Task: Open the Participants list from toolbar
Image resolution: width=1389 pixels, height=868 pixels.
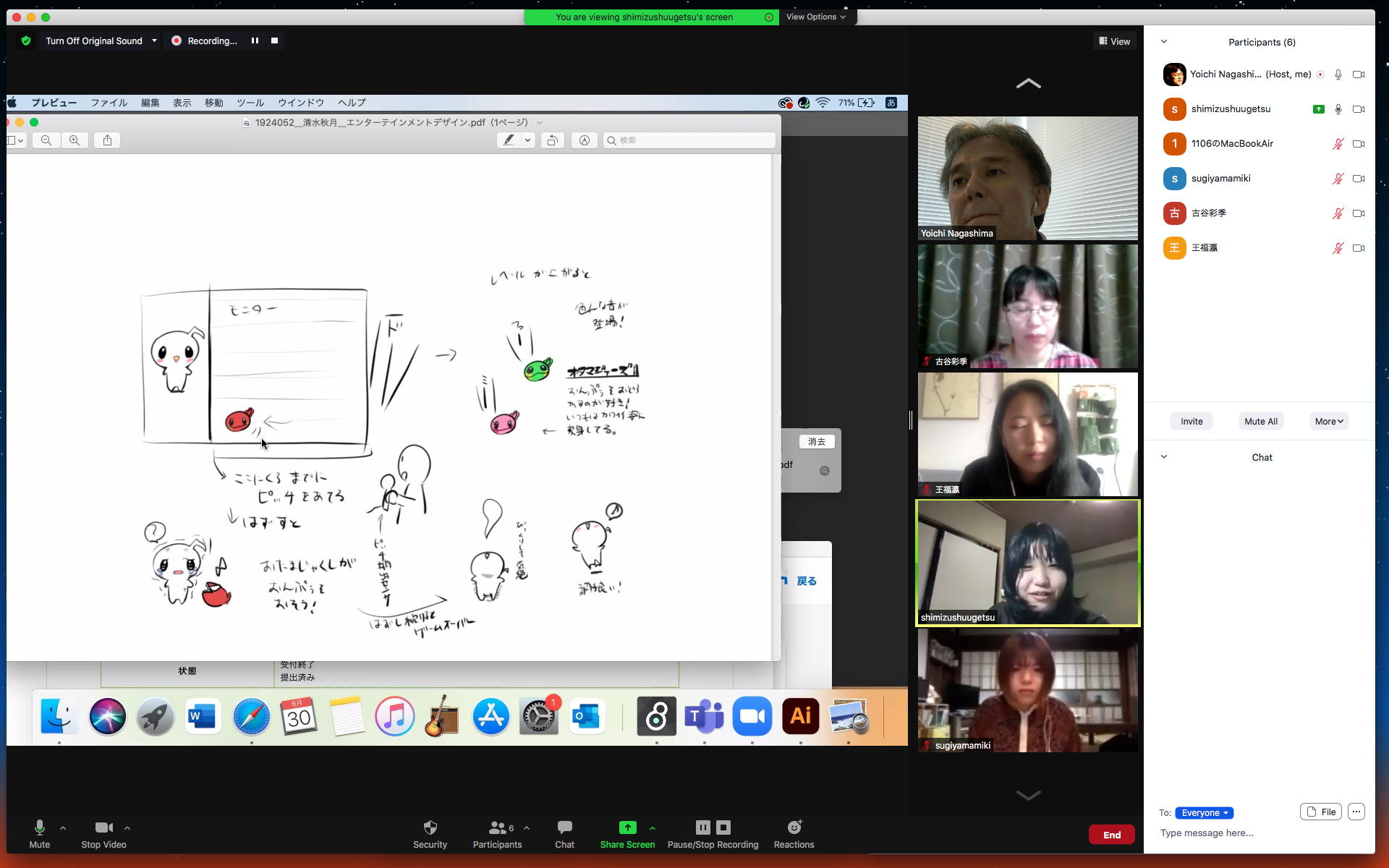Action: point(497,827)
